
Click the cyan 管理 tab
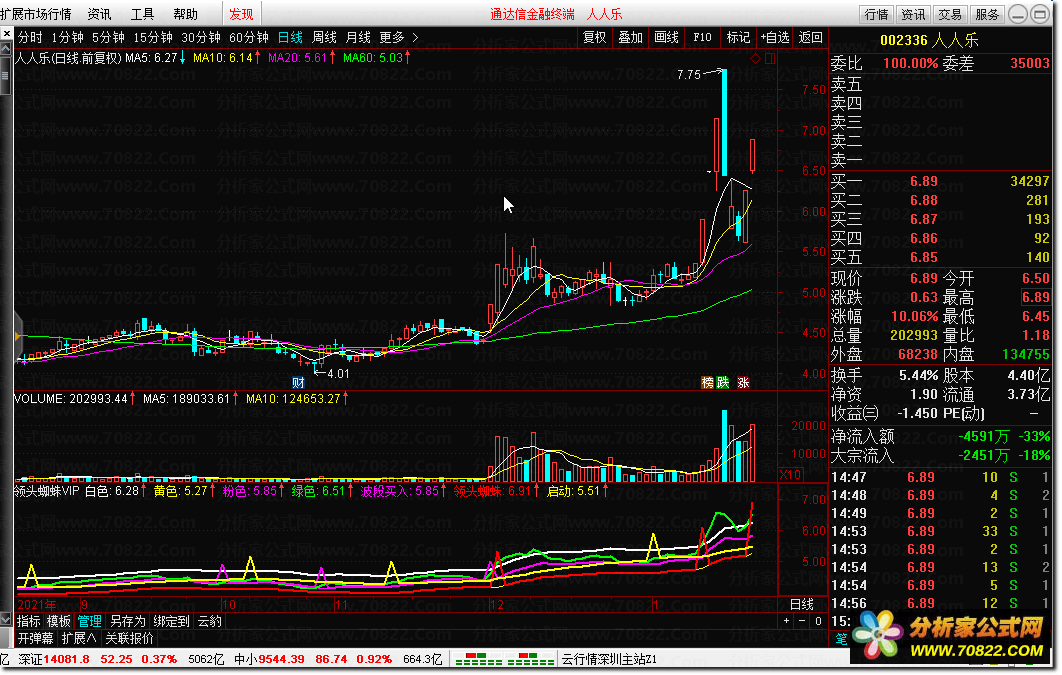click(x=89, y=621)
